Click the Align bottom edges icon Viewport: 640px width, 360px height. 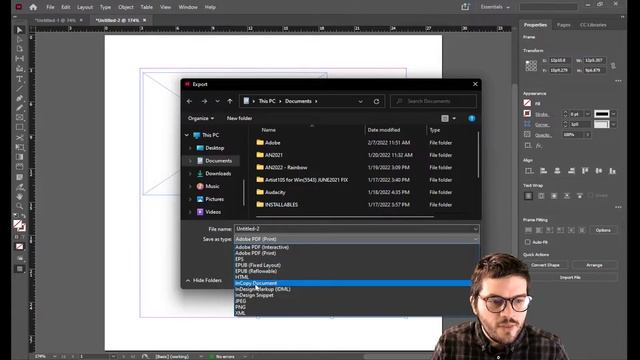612,171
